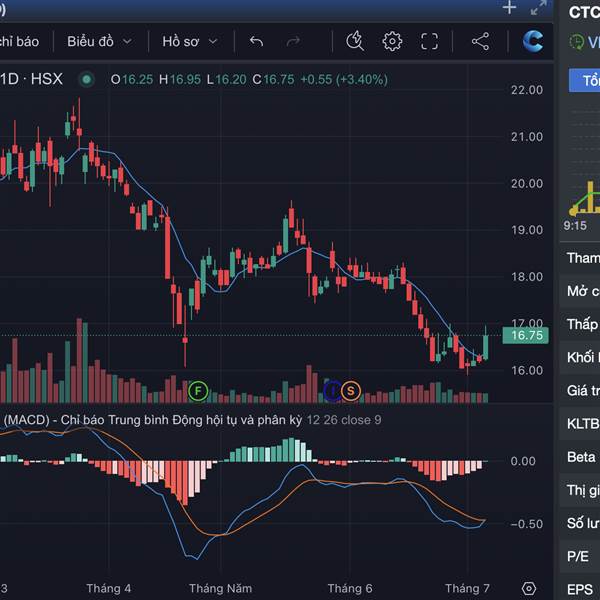Click the undo arrow in the toolbar
Image resolution: width=600 pixels, height=600 pixels.
click(x=256, y=41)
